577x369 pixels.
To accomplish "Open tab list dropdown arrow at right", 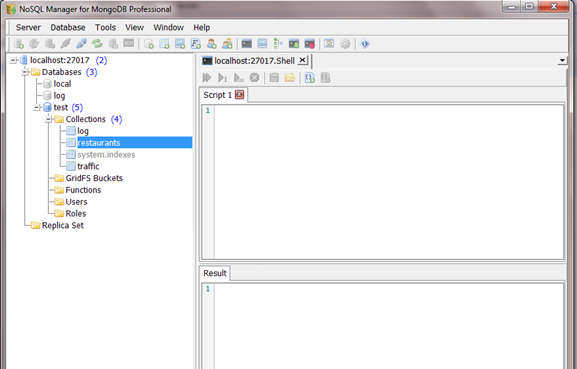I will click(x=562, y=61).
